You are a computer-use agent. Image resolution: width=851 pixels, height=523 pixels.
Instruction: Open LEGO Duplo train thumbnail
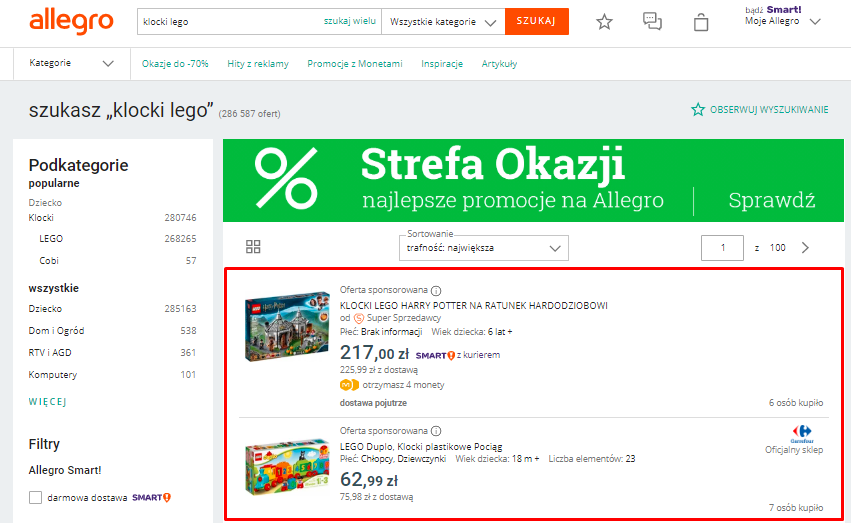click(x=287, y=467)
